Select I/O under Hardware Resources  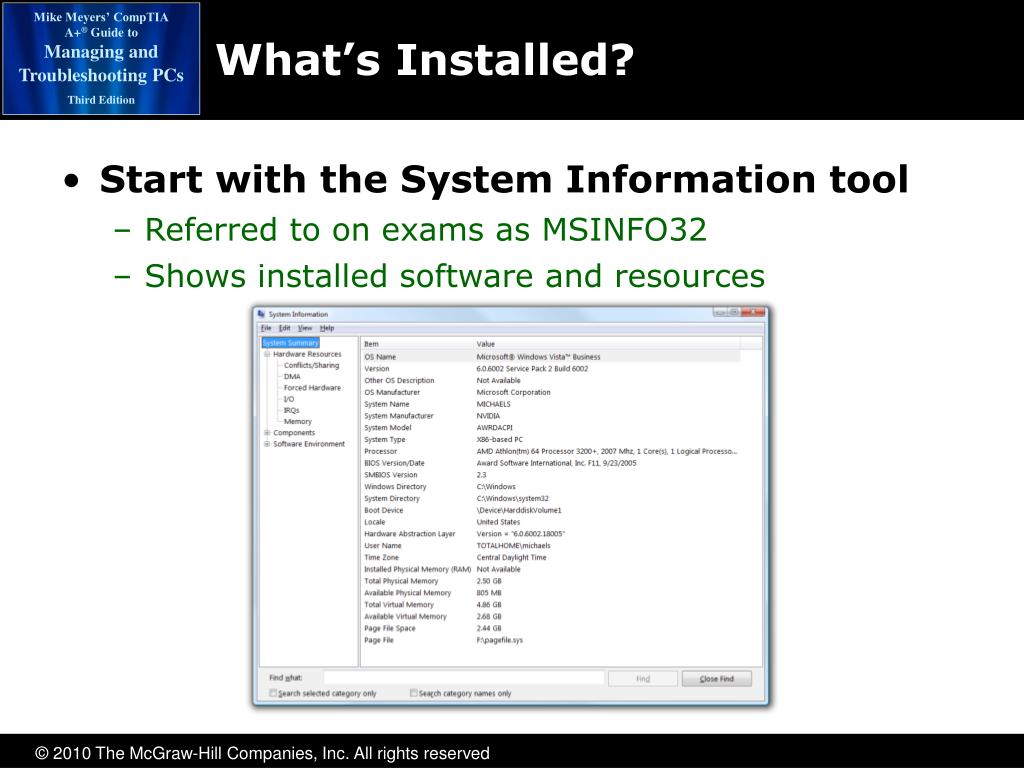tap(289, 399)
